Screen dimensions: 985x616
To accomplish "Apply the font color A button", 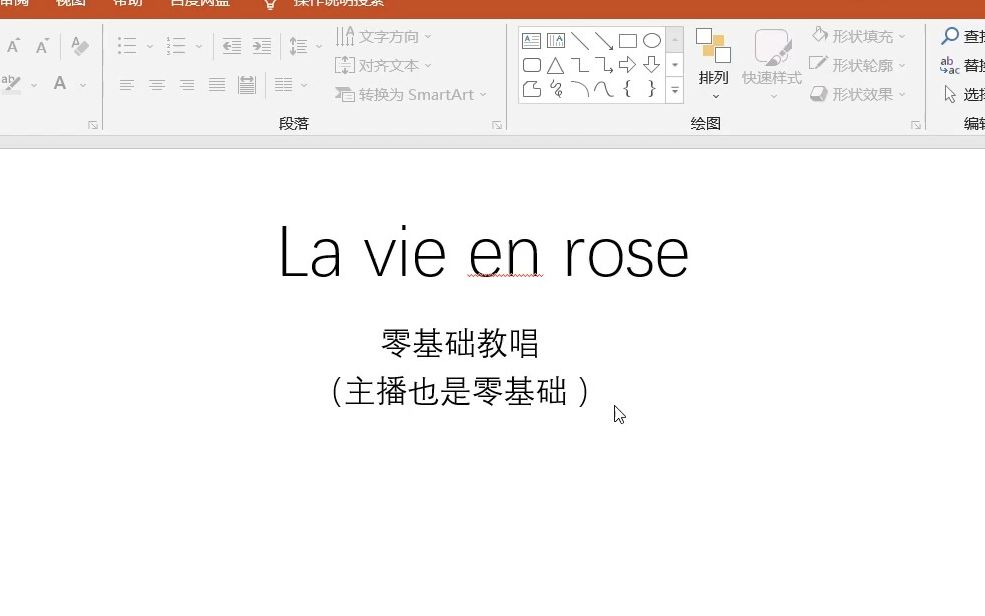I will pyautogui.click(x=60, y=84).
